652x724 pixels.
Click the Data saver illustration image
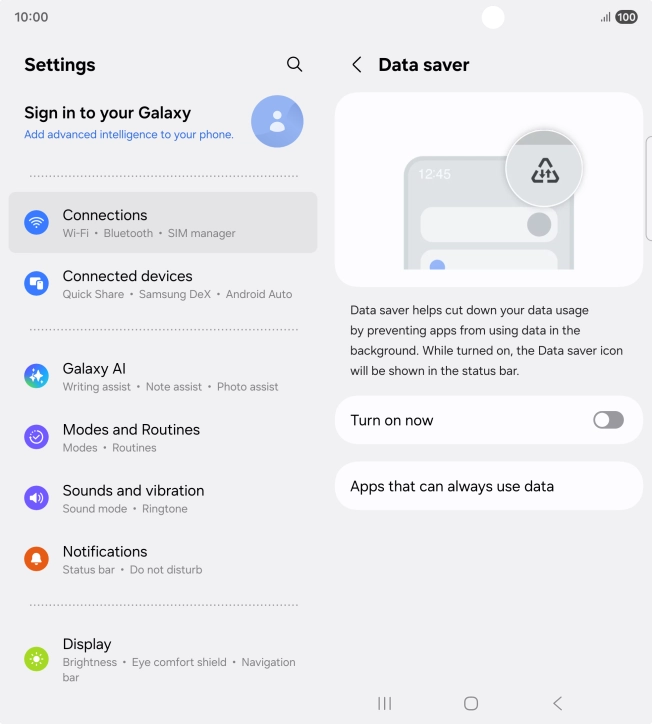[489, 190]
